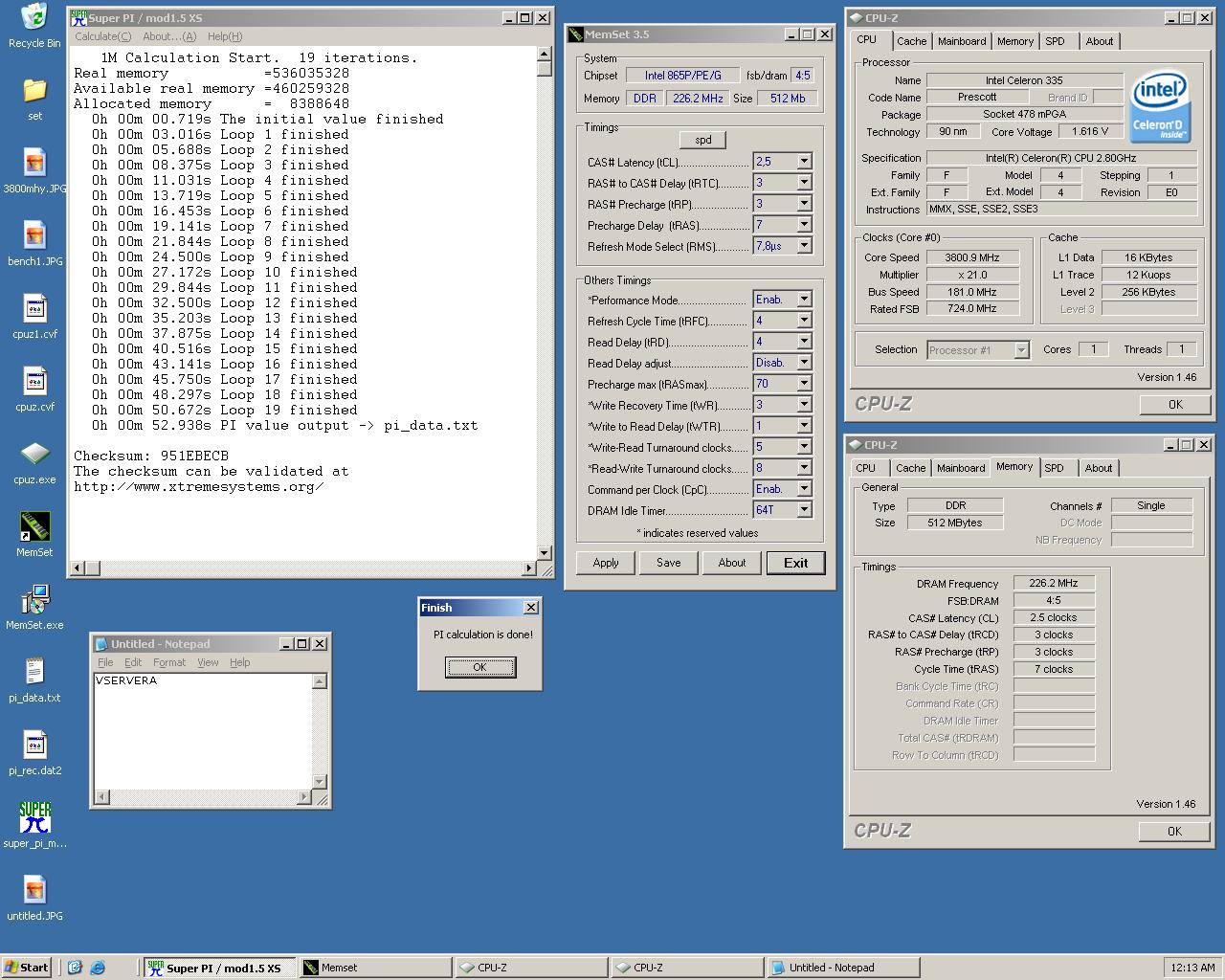The width and height of the screenshot is (1225, 980).
Task: Switch to Untitled - Notepad taskbar button
Action: (x=842, y=968)
